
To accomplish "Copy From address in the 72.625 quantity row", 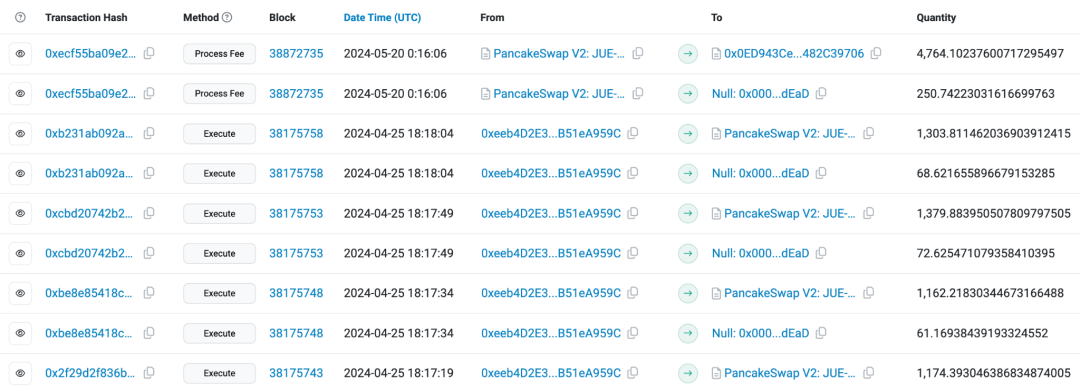I will (633, 253).
